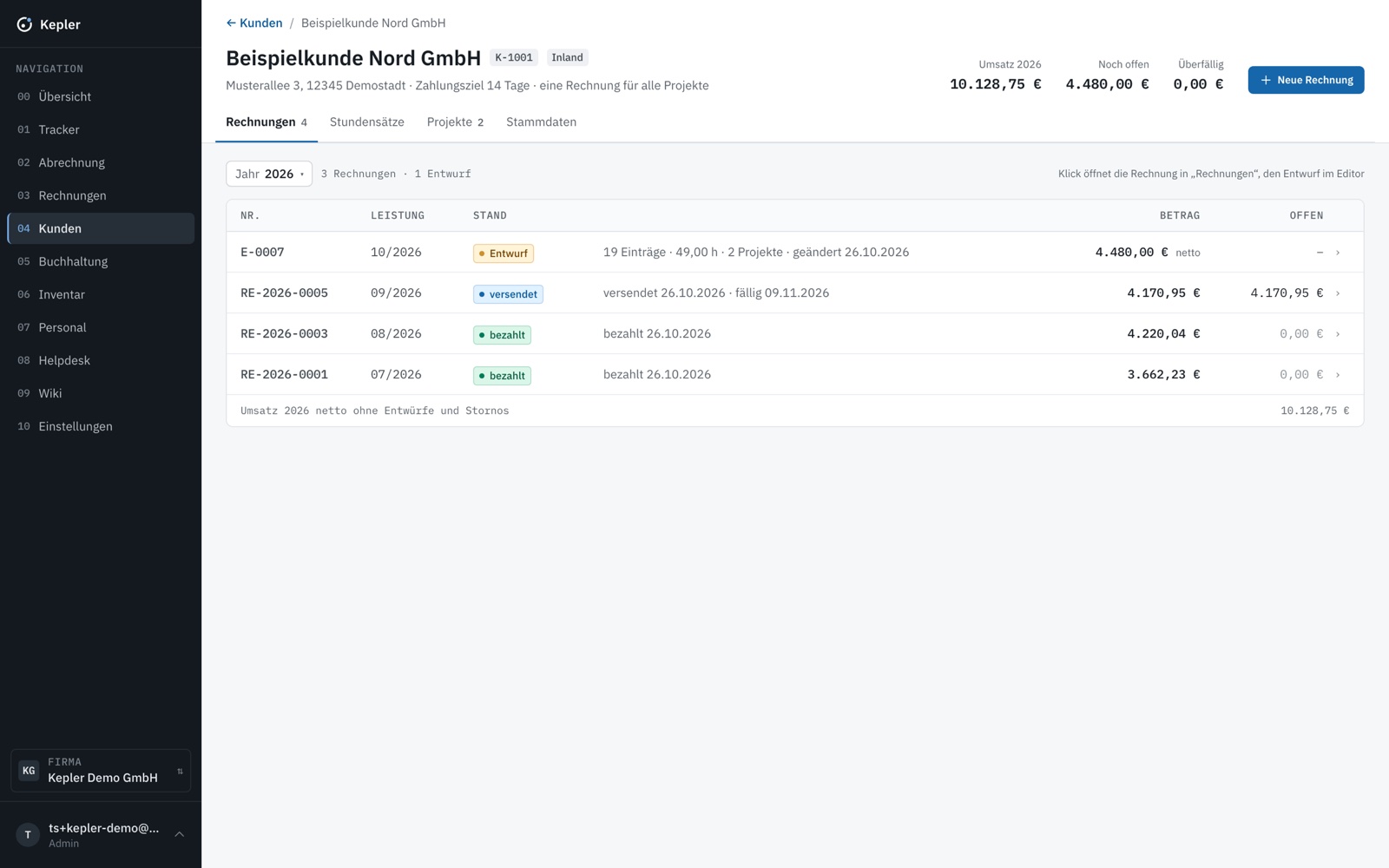Open Tracker in the navigation
This screenshot has width=1389, height=868.
[x=101, y=129]
